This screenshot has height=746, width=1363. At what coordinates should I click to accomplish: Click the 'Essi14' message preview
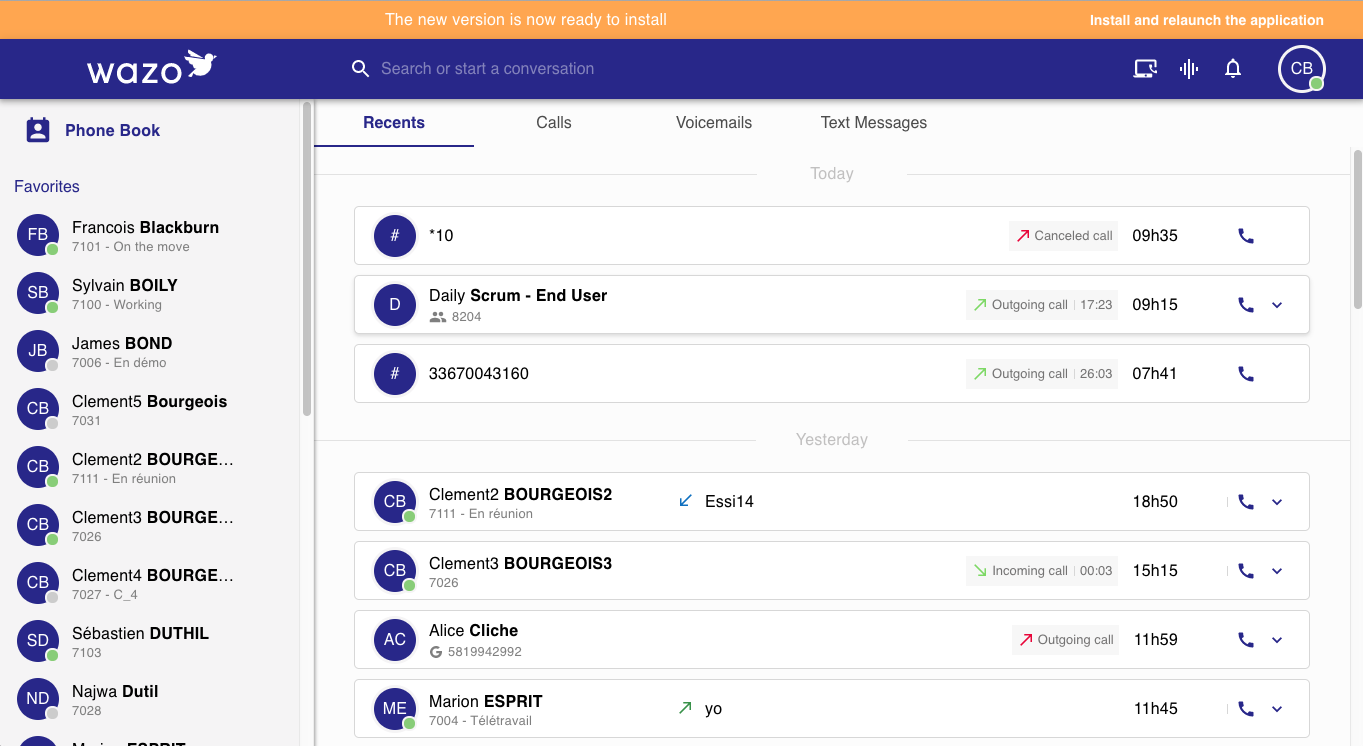click(729, 502)
